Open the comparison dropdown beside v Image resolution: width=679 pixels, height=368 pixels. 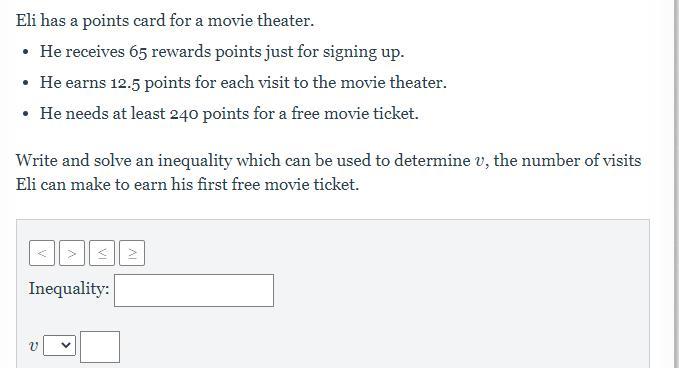point(59,345)
